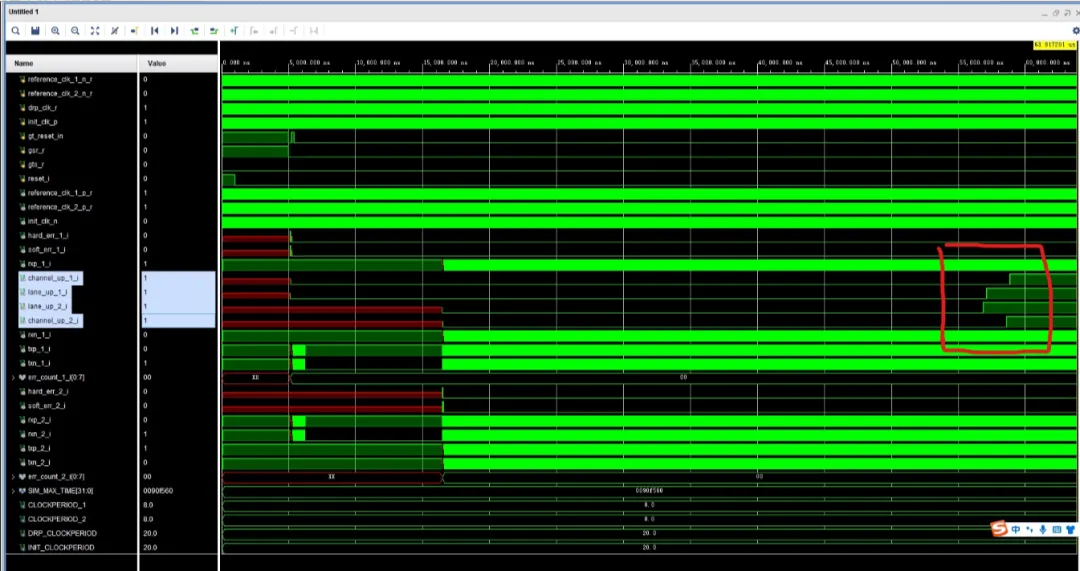The image size is (1080, 571).
Task: Expand the SIM_MAX_TIME[31:0] signal
Action: 13,491
